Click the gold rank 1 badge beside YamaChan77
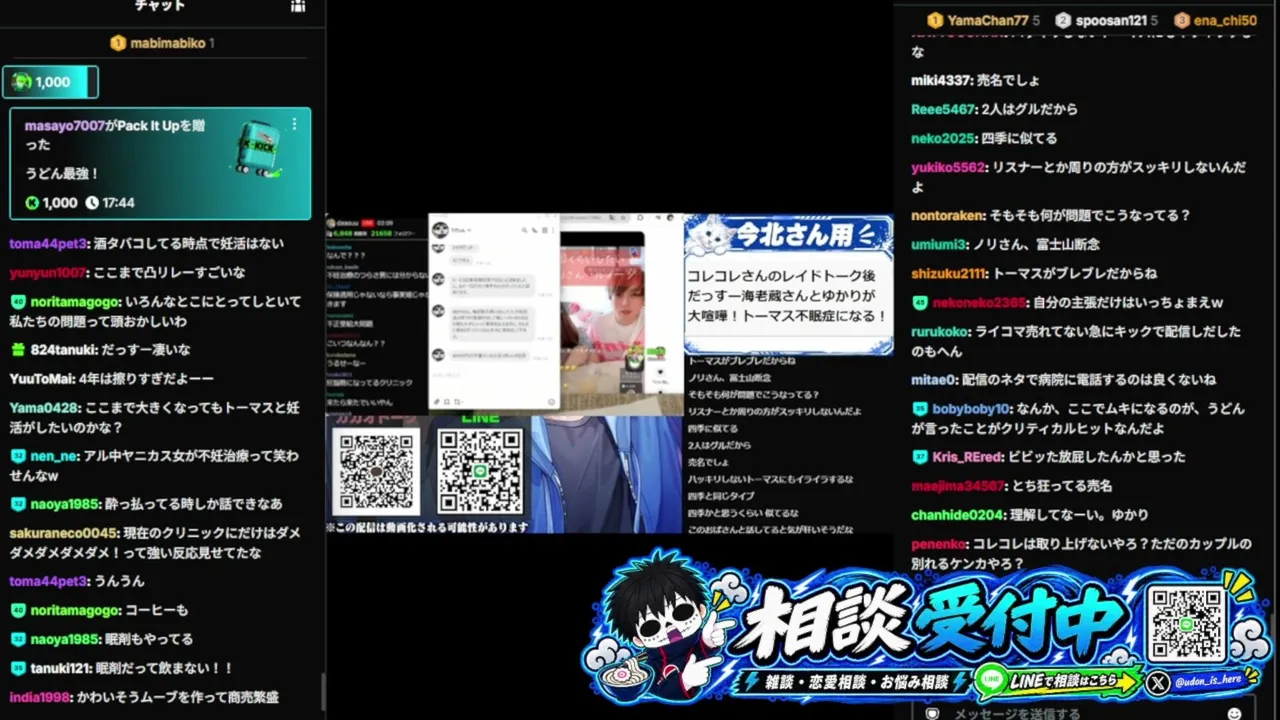Viewport: 1280px width, 720px height. tap(935, 20)
